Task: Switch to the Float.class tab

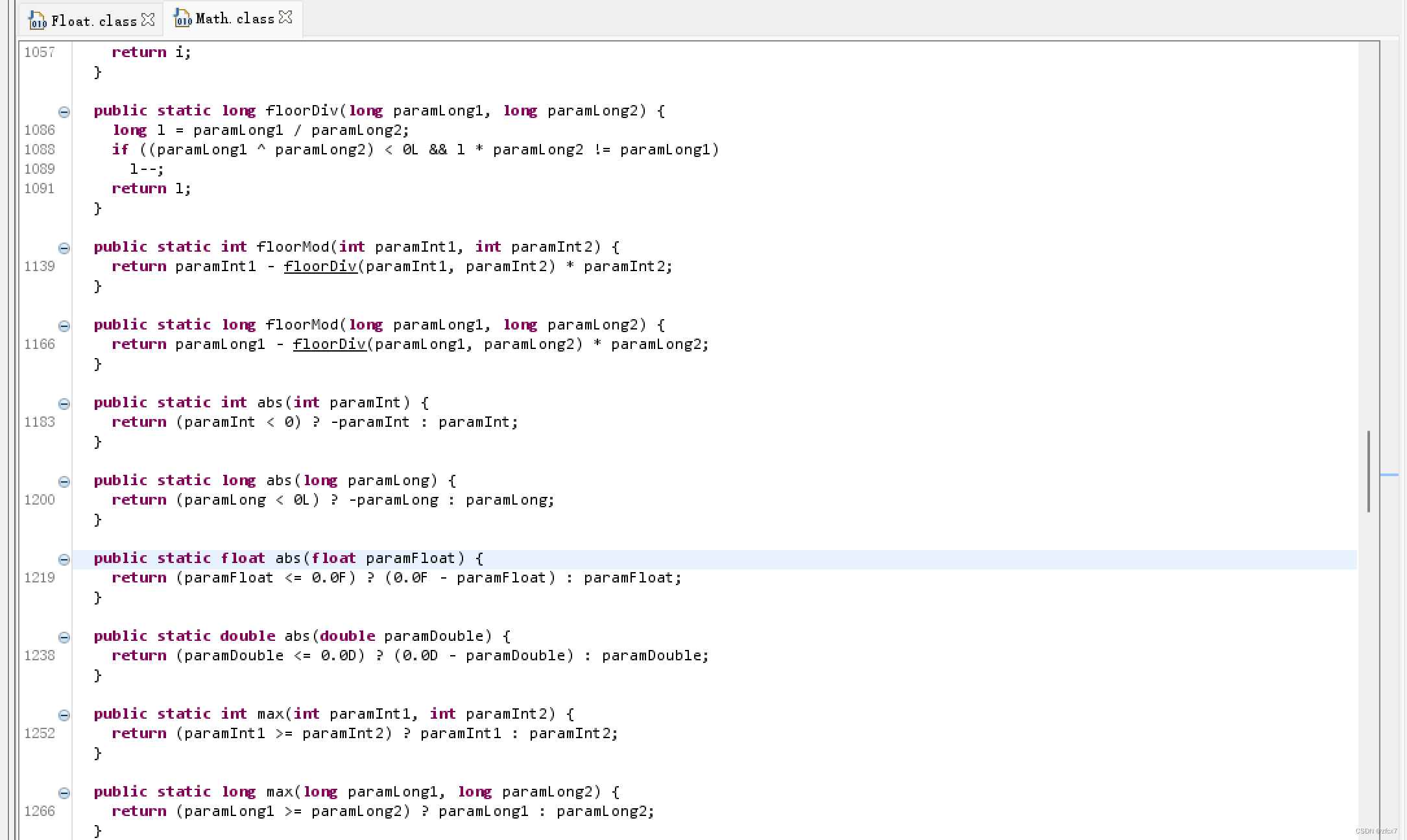Action: click(93, 21)
